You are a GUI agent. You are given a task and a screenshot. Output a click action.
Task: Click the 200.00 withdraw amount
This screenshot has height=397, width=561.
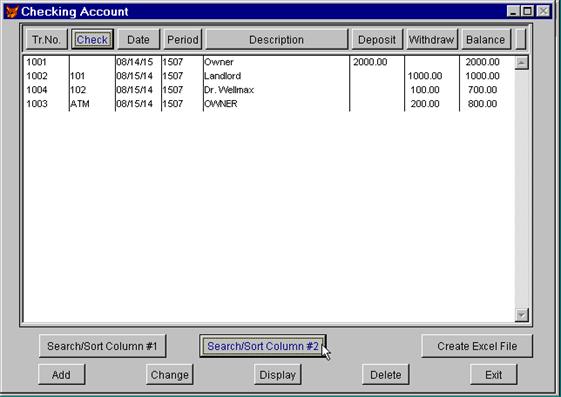425,104
